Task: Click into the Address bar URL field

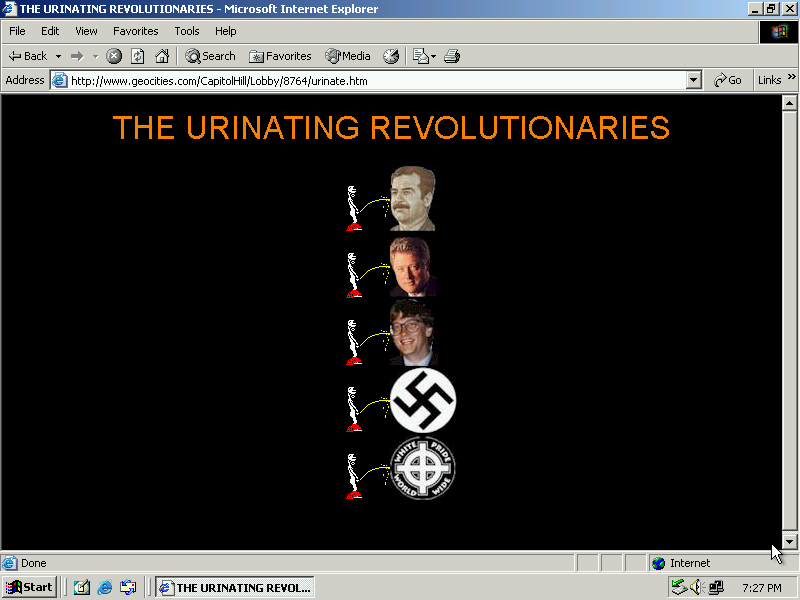Action: click(378, 81)
